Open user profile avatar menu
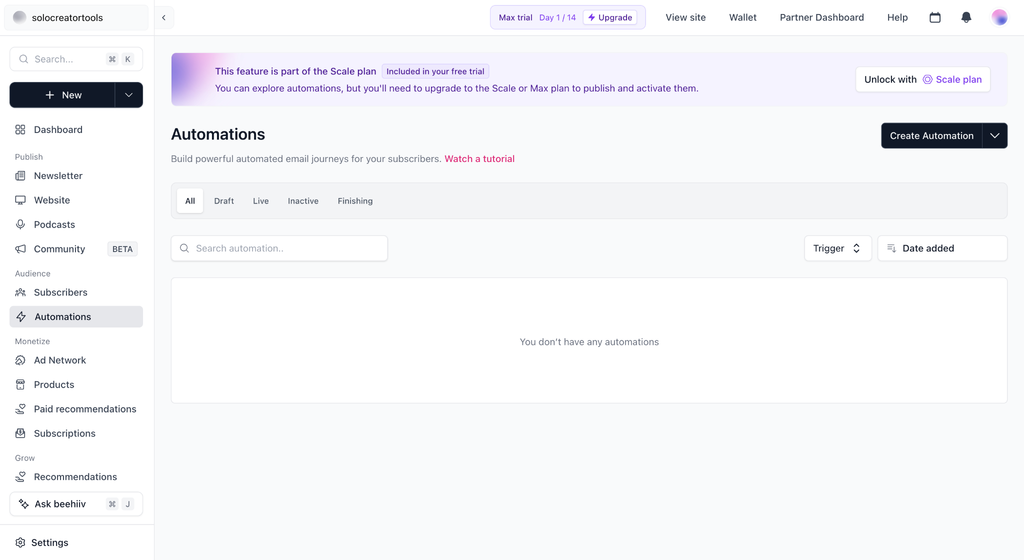Screen dimensions: 1024x560 (999, 18)
